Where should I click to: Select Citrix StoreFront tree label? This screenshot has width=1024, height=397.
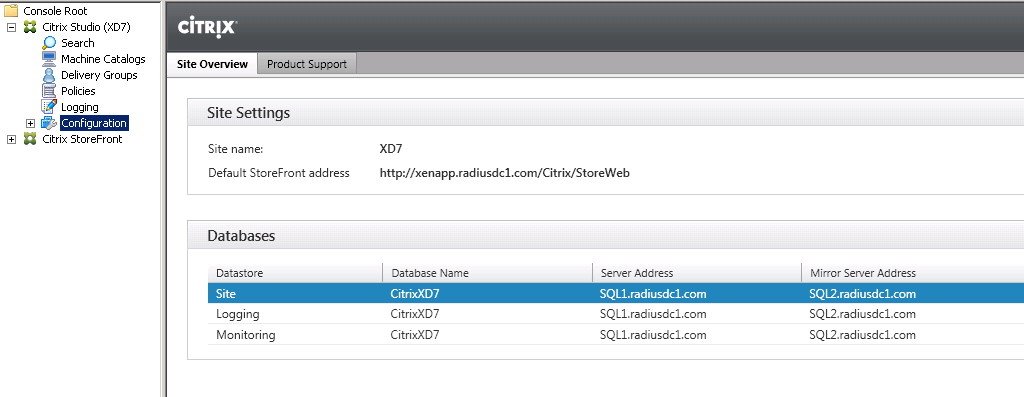[82, 139]
